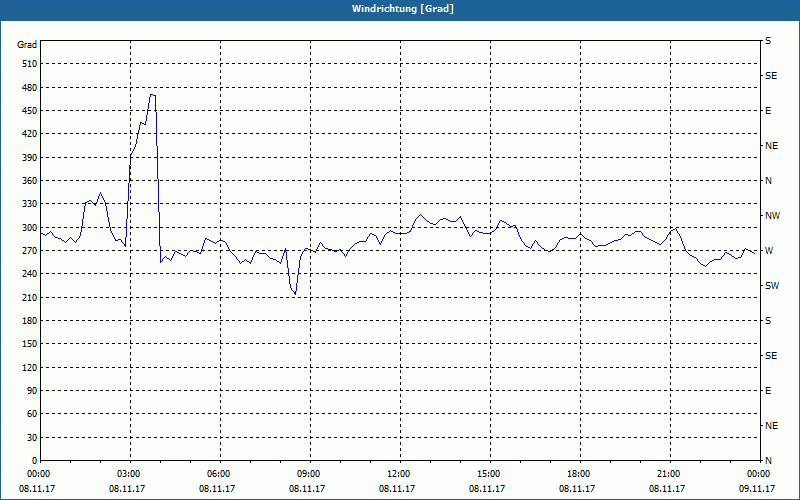
Task: Select the 90 y-axis value
Action: coord(32,391)
